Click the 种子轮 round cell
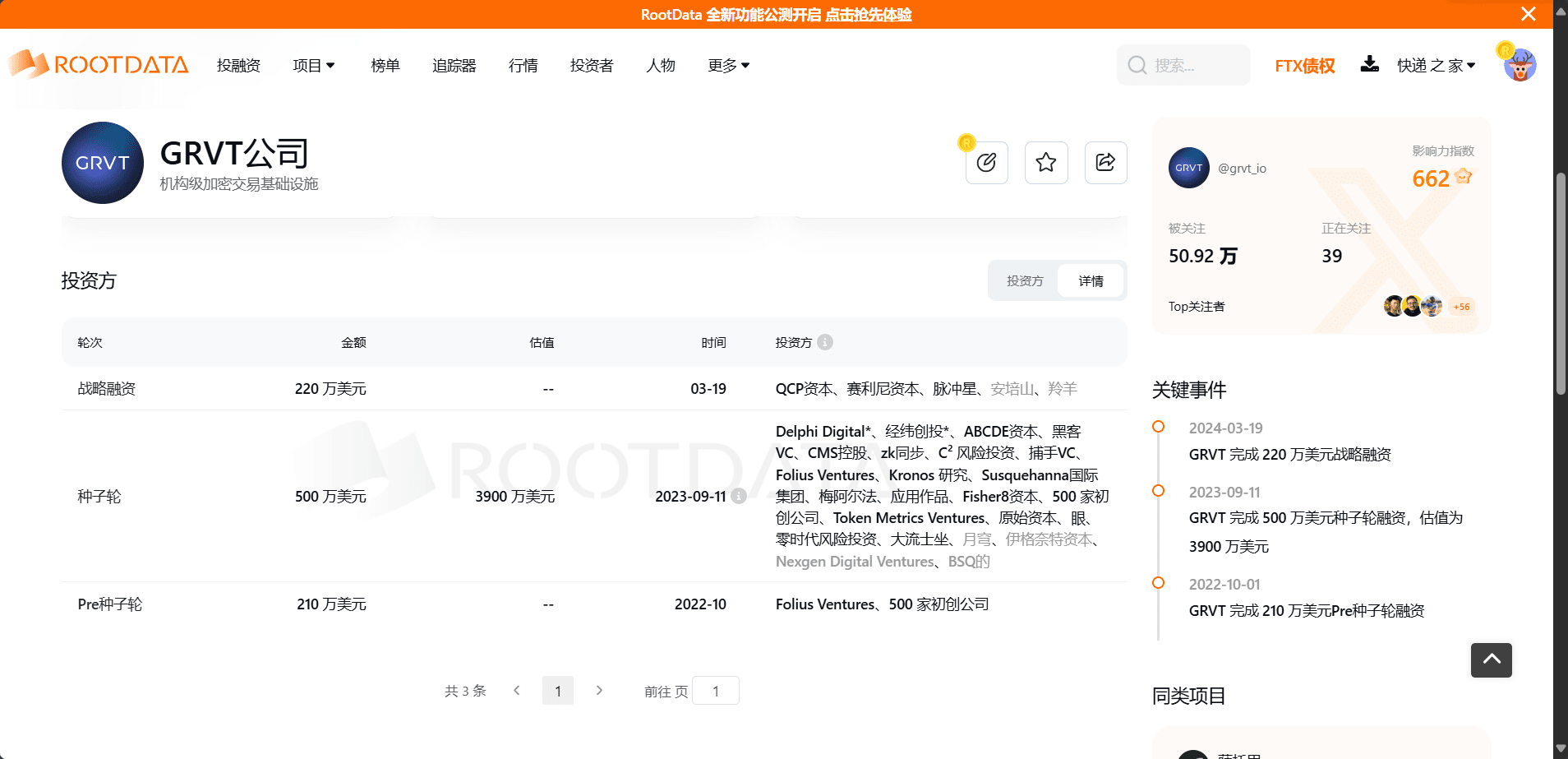The width and height of the screenshot is (1568, 759). coord(99,496)
